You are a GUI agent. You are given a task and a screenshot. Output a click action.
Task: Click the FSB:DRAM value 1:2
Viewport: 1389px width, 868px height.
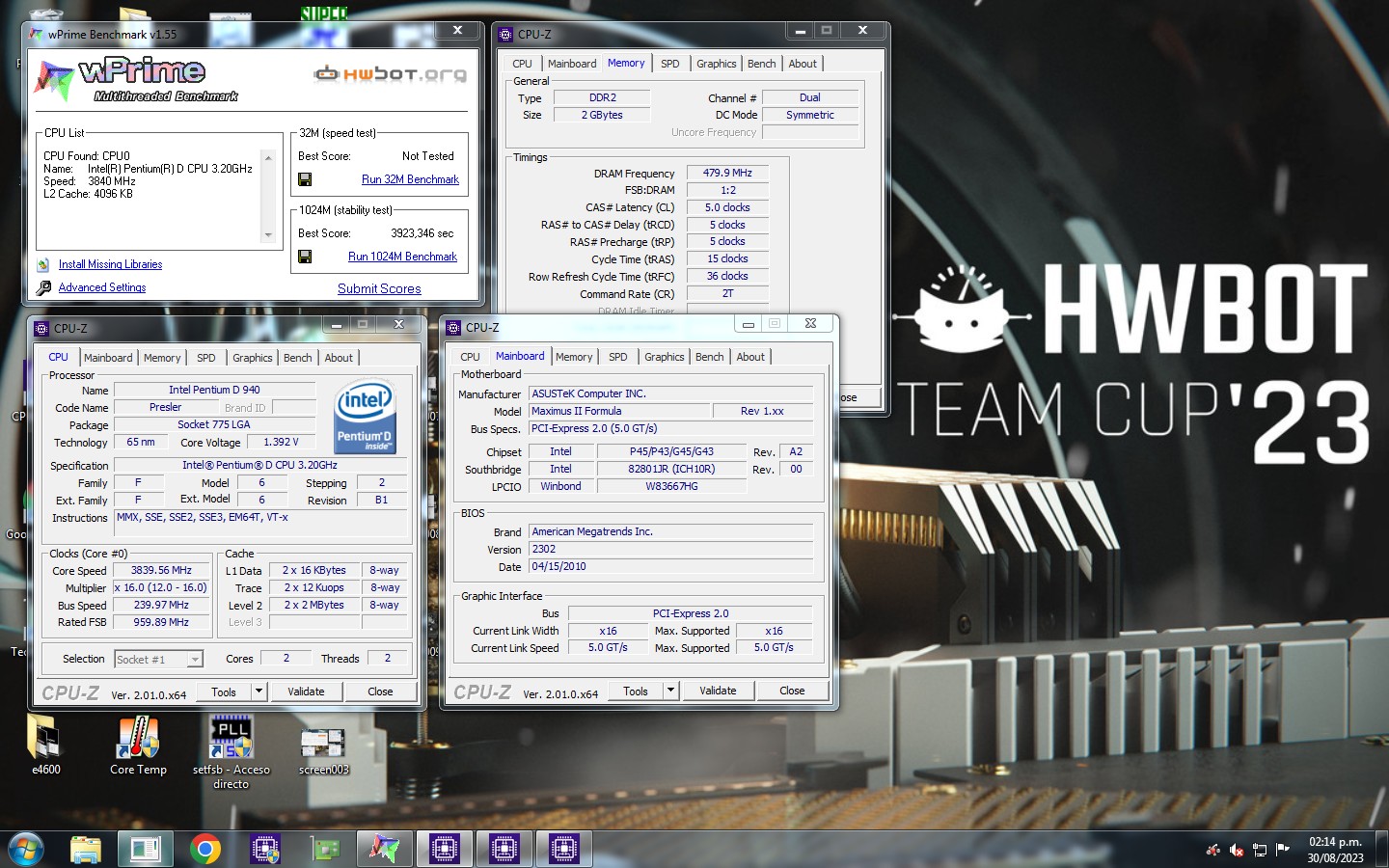click(x=727, y=190)
